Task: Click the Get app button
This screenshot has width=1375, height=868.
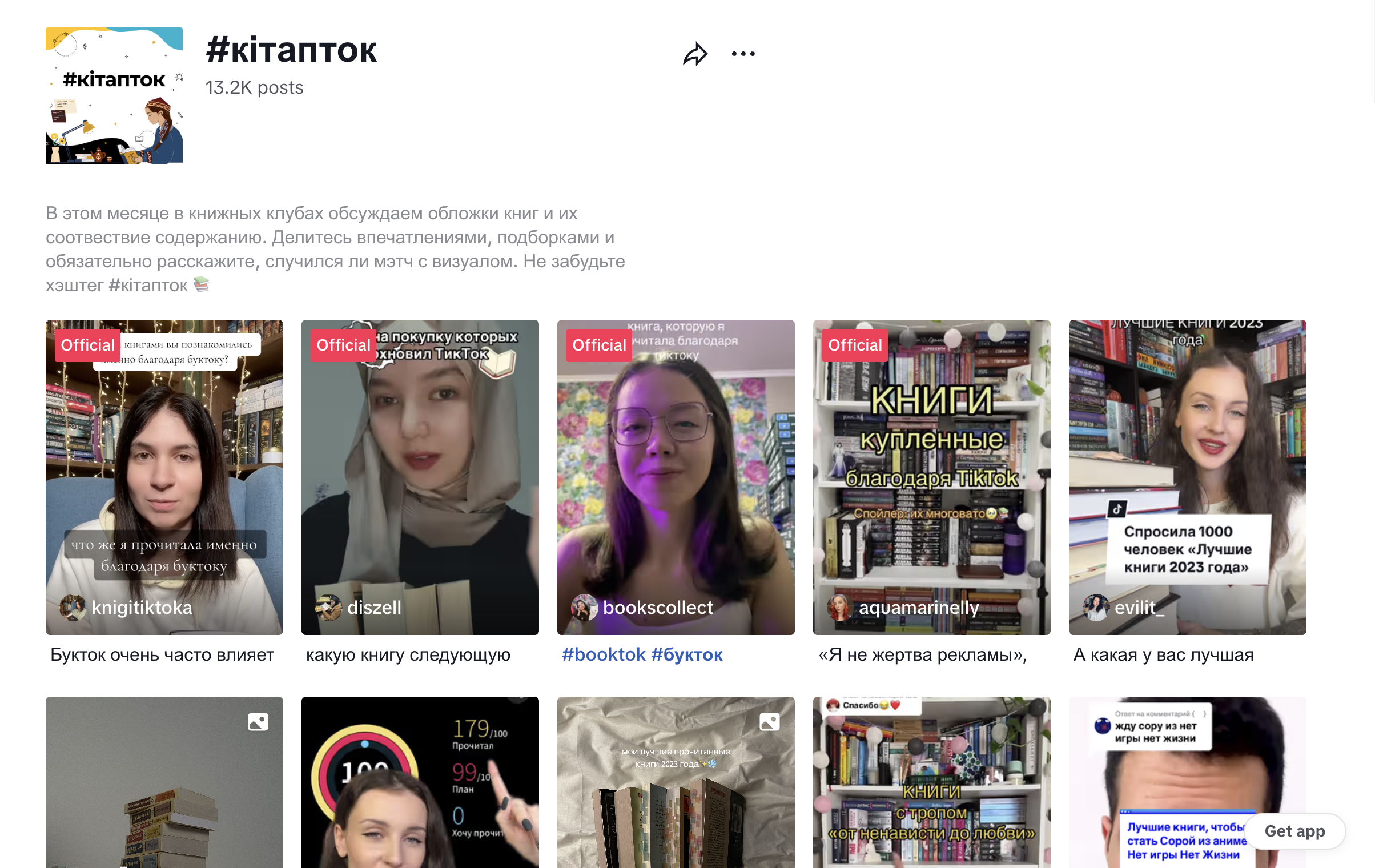Action: pyautogui.click(x=1294, y=831)
